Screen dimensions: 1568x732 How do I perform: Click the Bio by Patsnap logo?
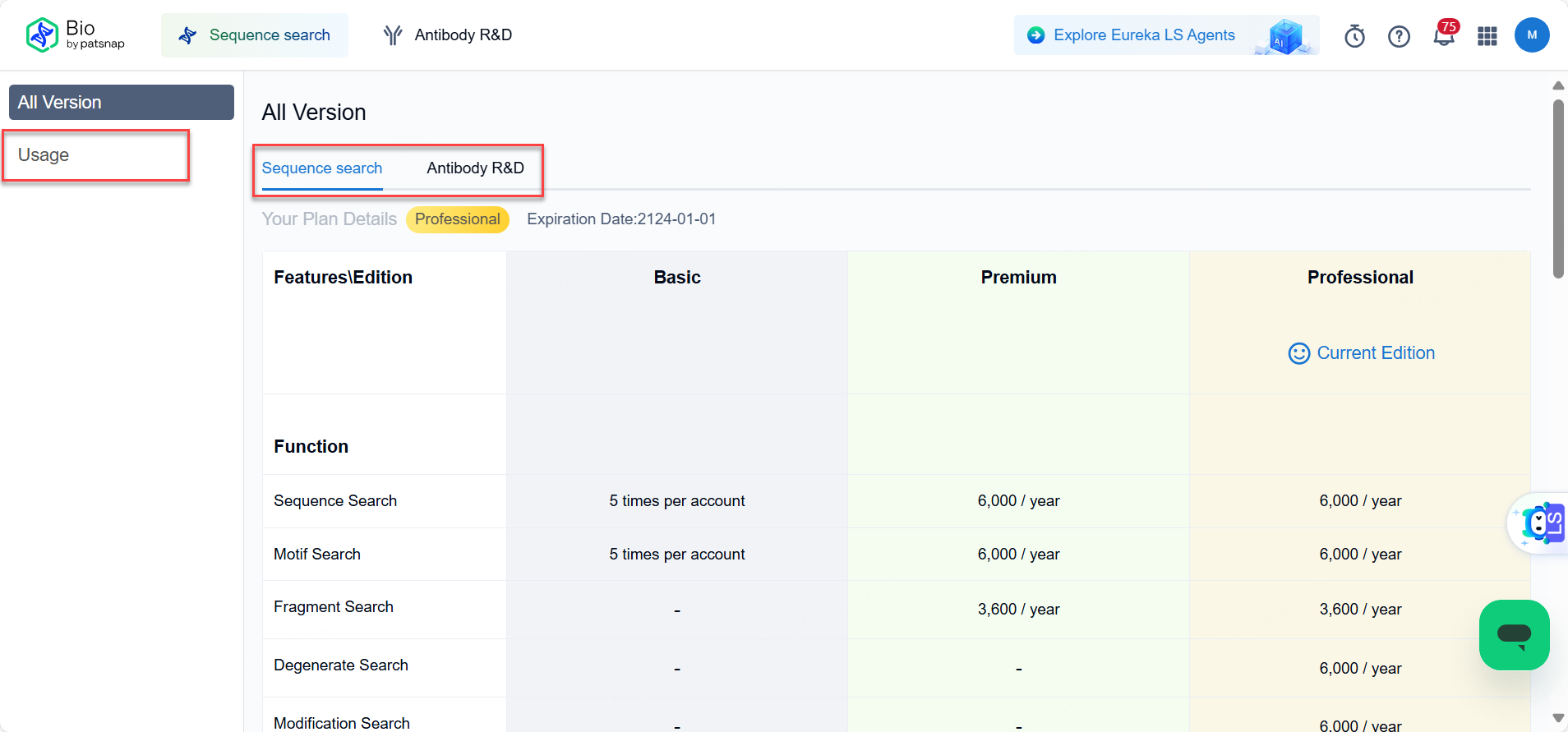(75, 35)
